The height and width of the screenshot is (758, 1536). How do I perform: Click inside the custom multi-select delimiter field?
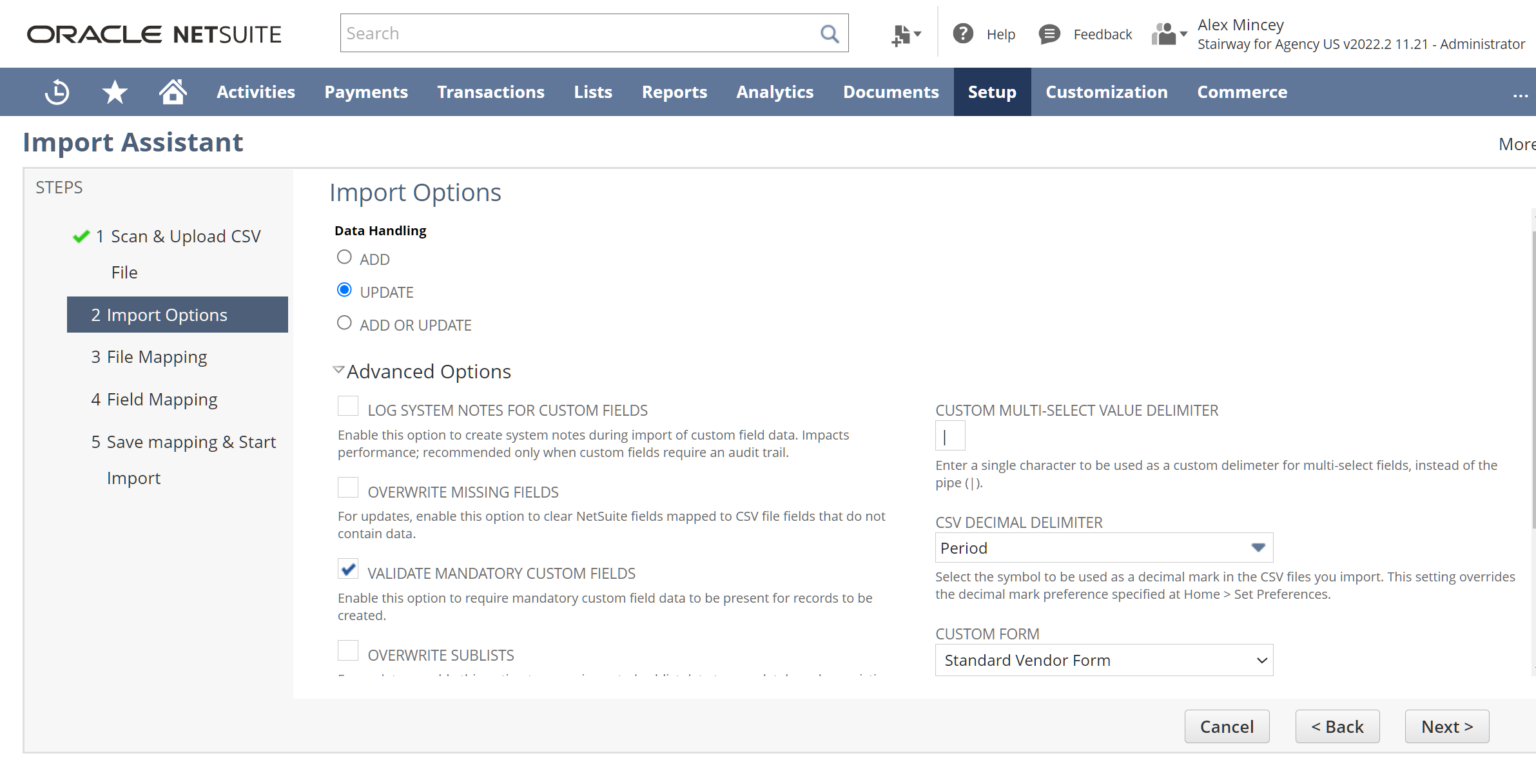coord(949,435)
